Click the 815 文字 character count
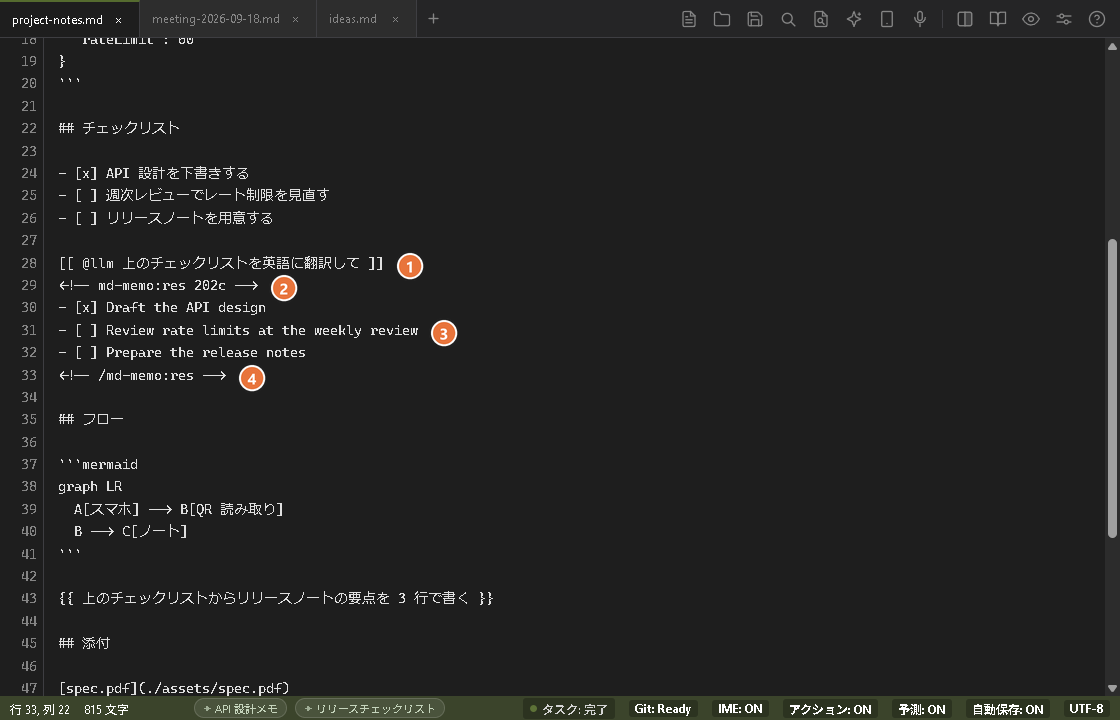This screenshot has height=720, width=1120. [x=106, y=709]
